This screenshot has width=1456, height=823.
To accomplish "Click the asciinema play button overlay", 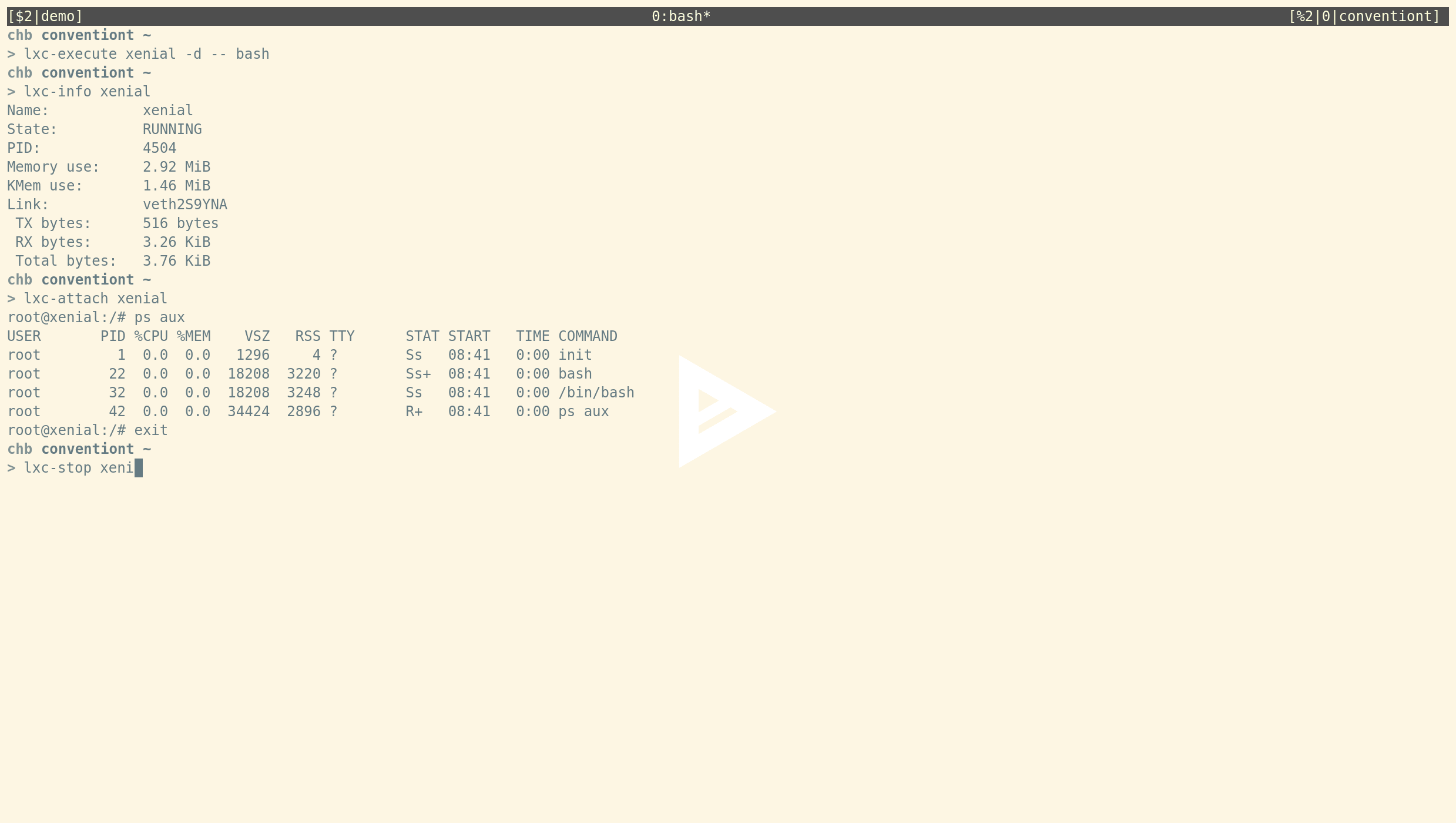I will point(727,411).
